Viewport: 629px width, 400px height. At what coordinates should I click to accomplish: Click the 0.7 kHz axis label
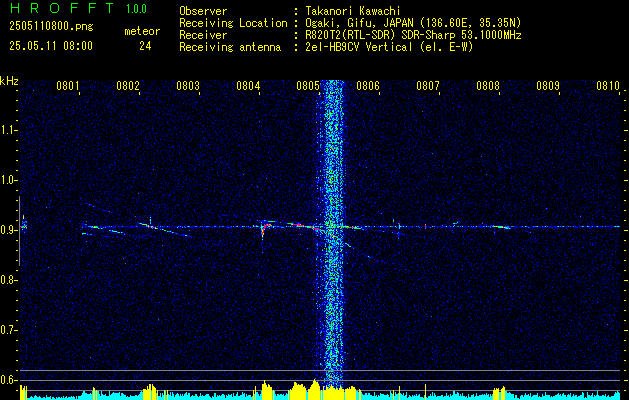pos(8,330)
